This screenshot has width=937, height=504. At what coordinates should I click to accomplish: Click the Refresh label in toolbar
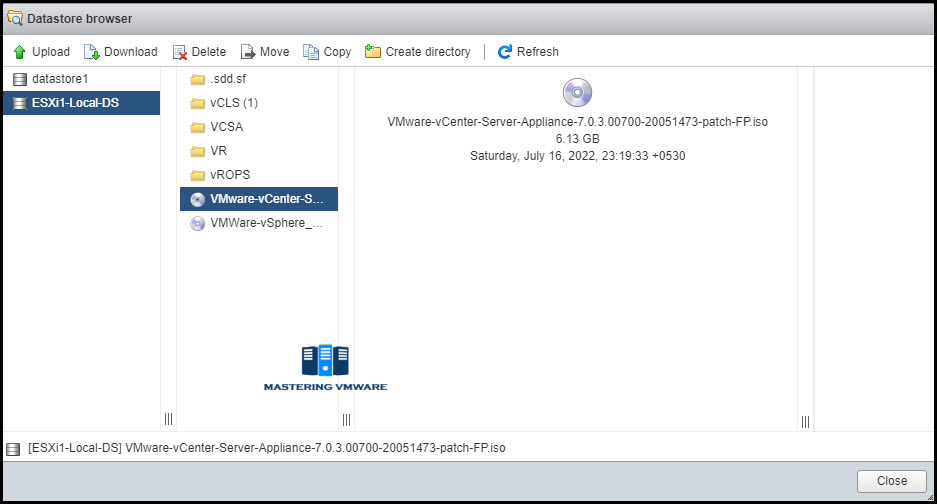[538, 52]
